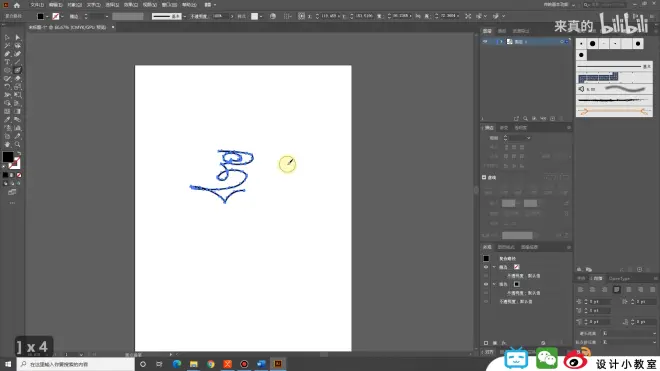Close the document tab
Viewport: 660px width, 371px height.
coord(113,27)
